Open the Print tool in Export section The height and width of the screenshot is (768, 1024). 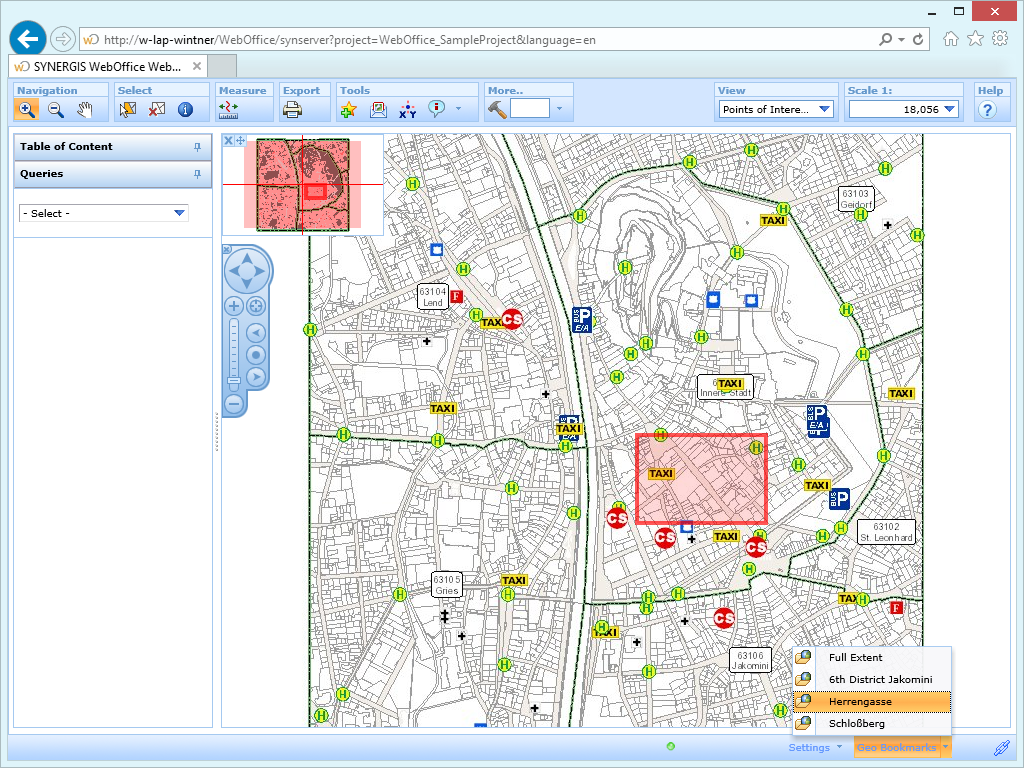tap(293, 110)
